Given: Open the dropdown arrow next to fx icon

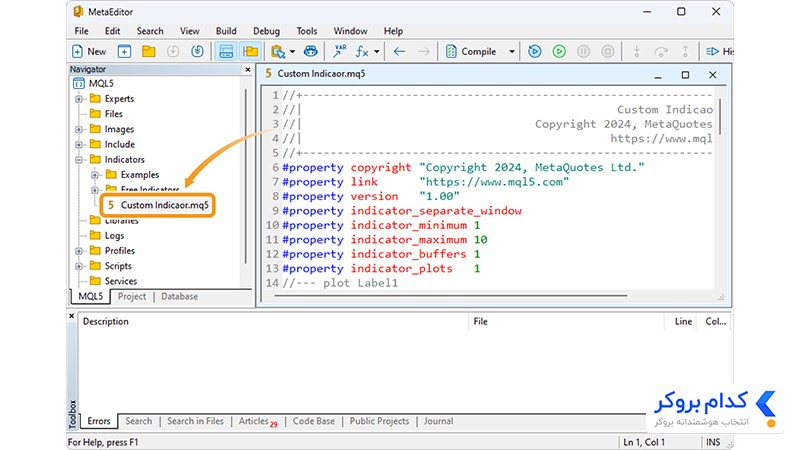Looking at the screenshot, I should (x=377, y=52).
